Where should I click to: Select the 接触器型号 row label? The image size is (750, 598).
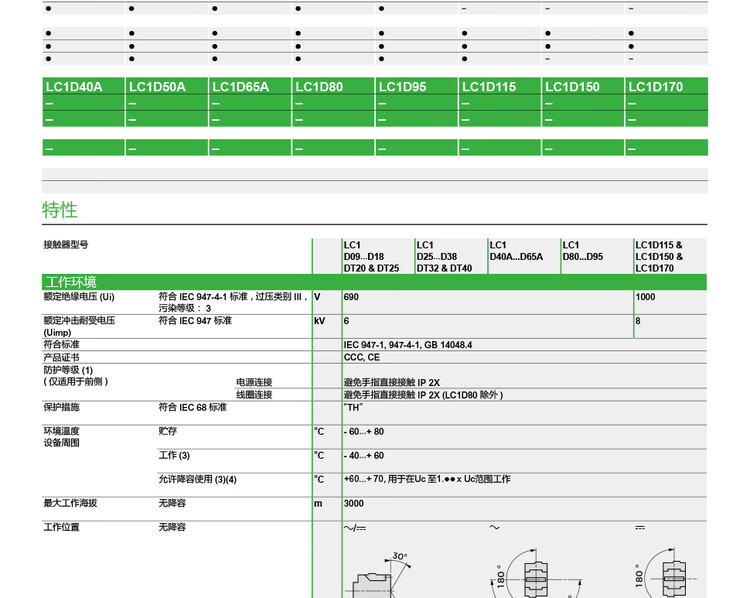66,245
